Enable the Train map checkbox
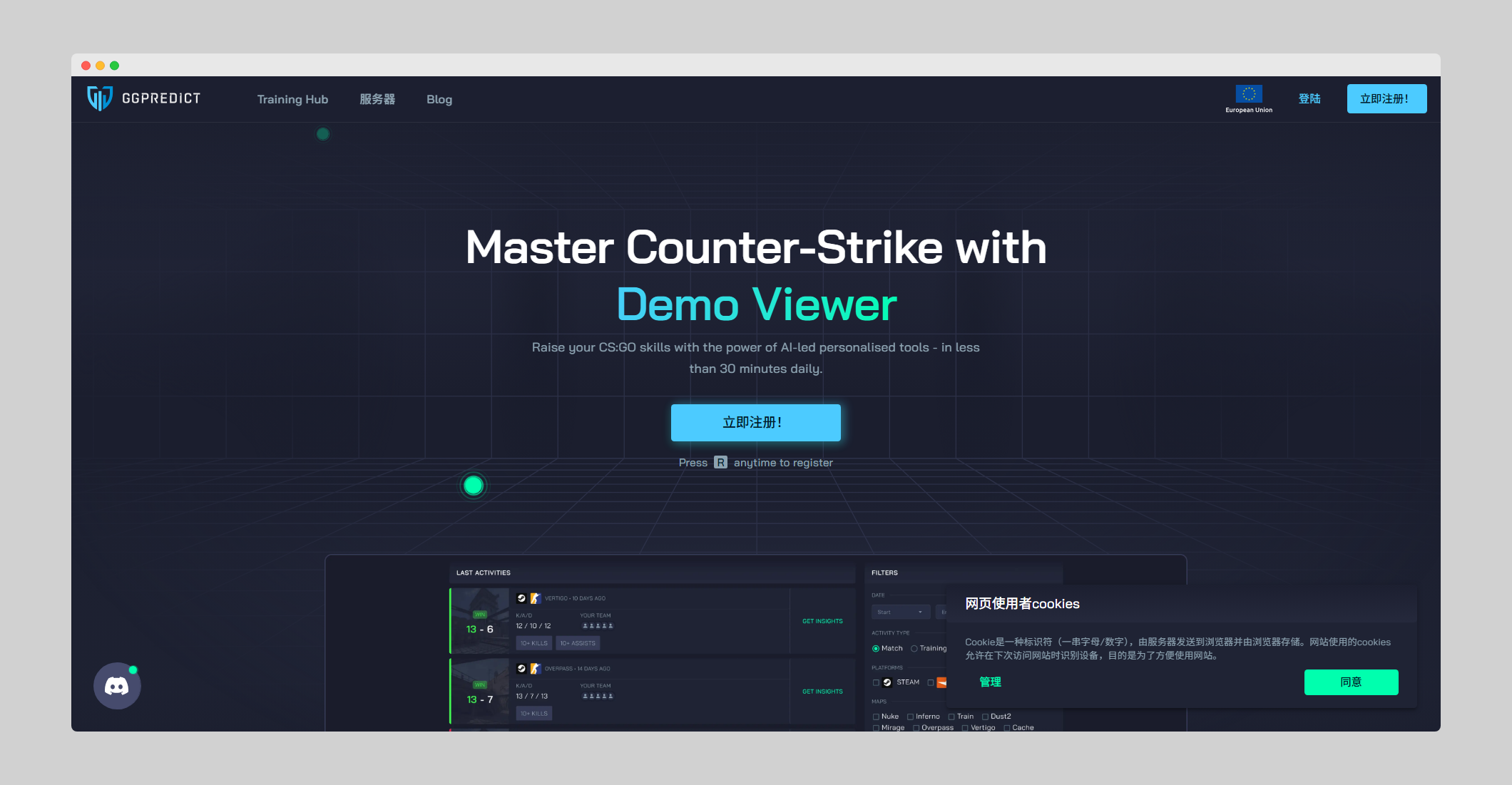 pyautogui.click(x=951, y=717)
